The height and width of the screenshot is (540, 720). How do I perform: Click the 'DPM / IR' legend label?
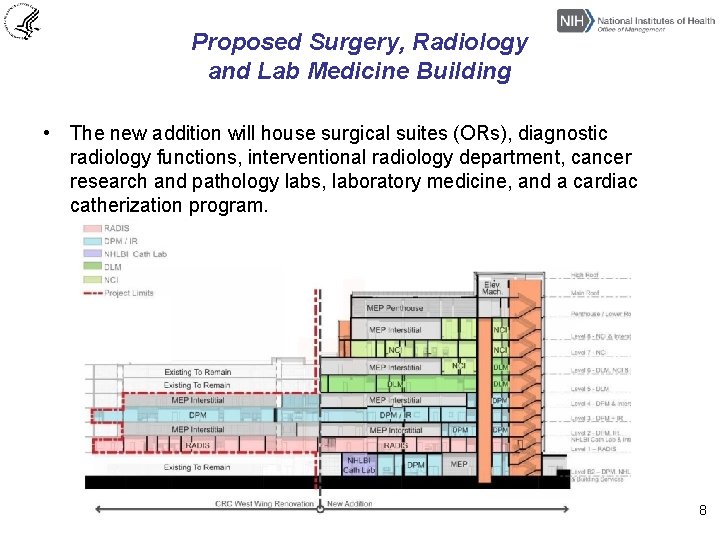coord(121,241)
